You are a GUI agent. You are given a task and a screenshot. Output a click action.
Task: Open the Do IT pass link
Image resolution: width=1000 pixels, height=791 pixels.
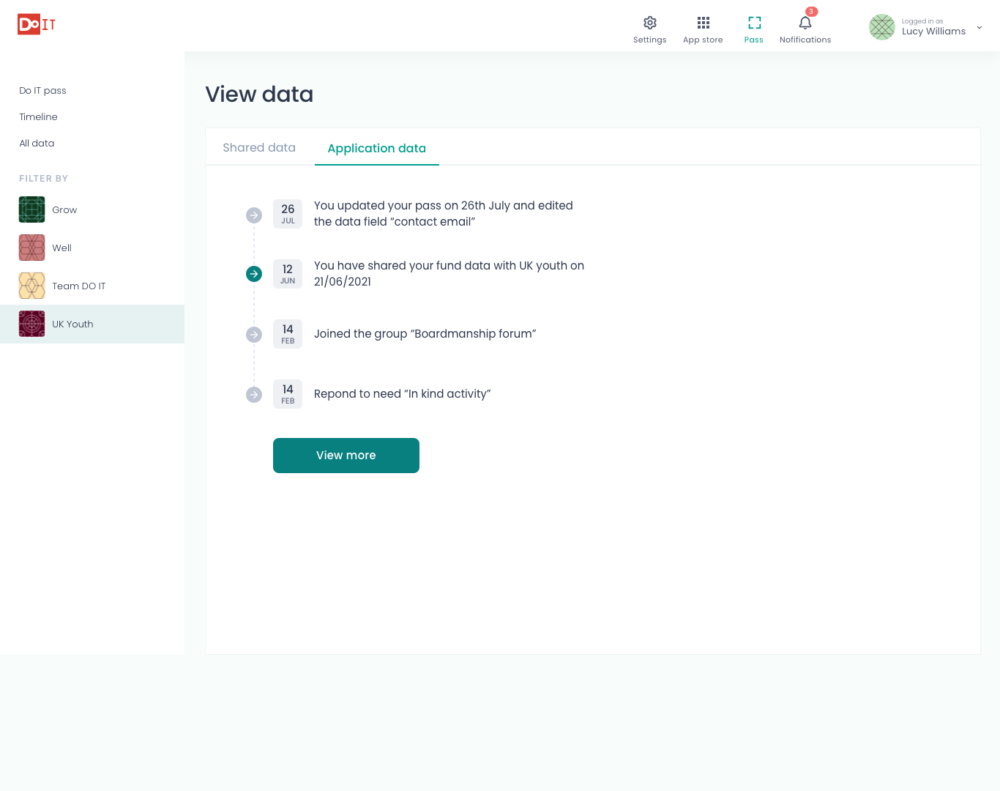[x=43, y=91]
